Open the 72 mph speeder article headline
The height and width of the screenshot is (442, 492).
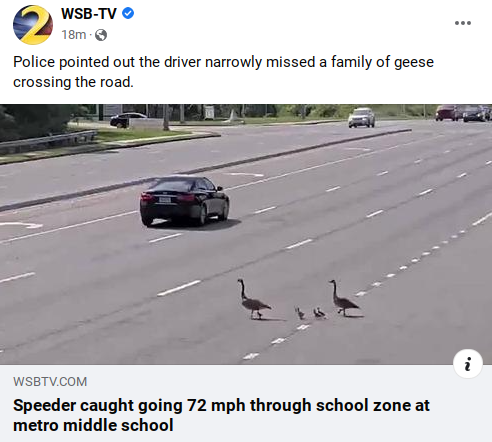tap(221, 415)
